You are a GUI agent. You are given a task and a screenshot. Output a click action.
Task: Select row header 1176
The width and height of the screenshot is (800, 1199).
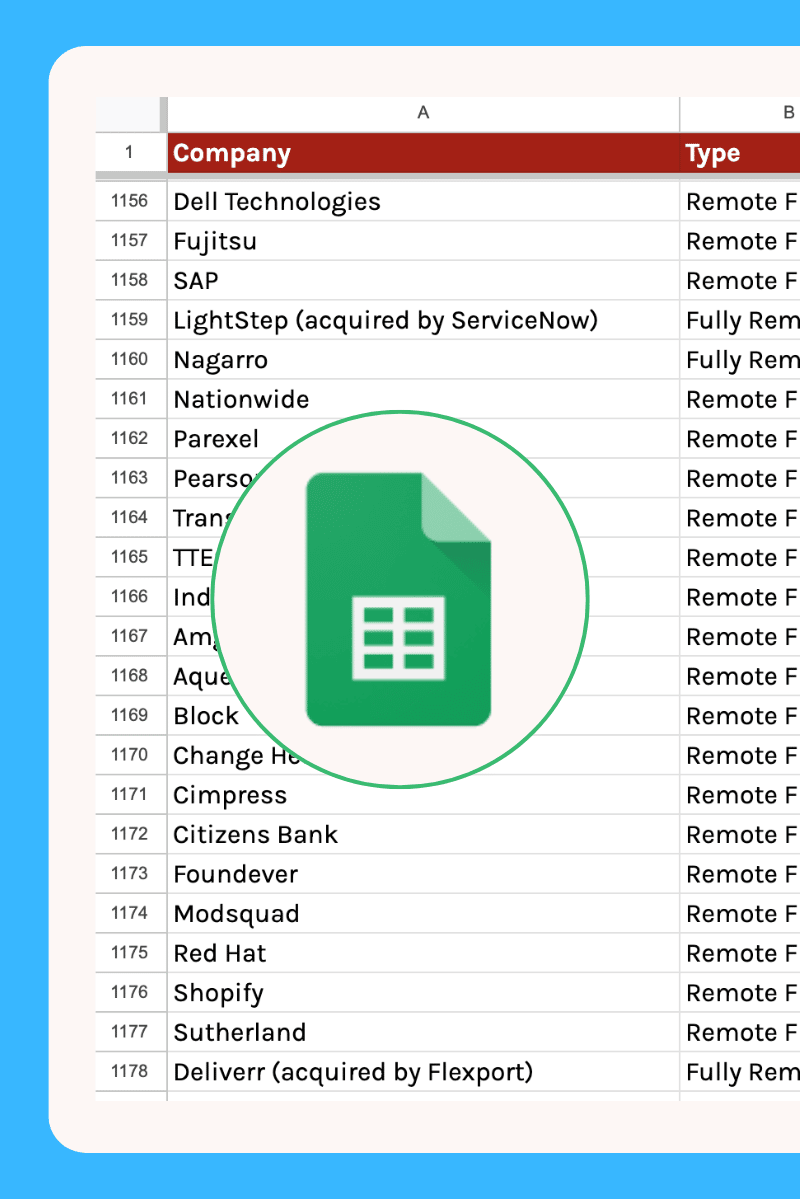(130, 993)
